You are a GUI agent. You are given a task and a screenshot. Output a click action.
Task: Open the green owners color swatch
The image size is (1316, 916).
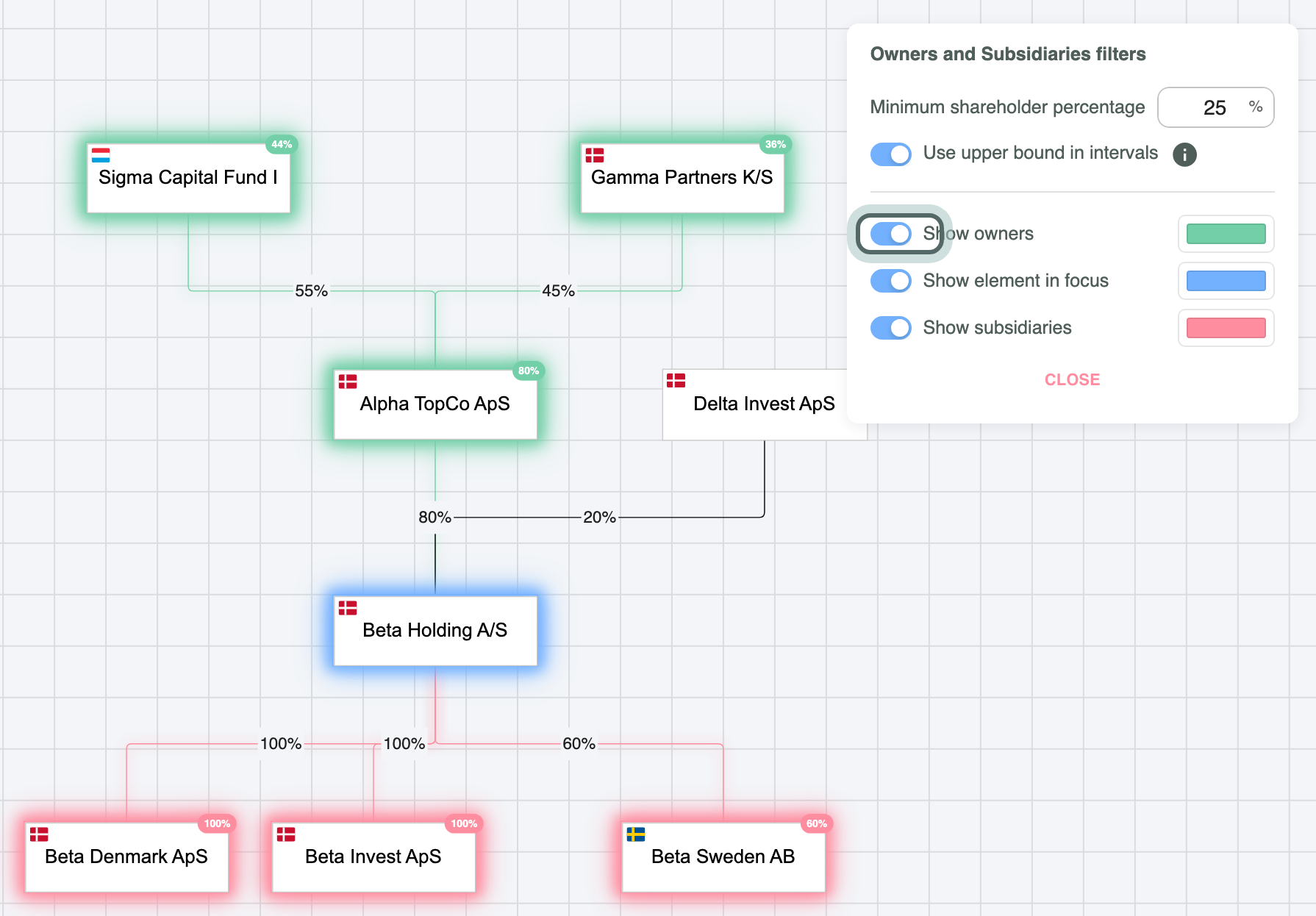pos(1226,234)
